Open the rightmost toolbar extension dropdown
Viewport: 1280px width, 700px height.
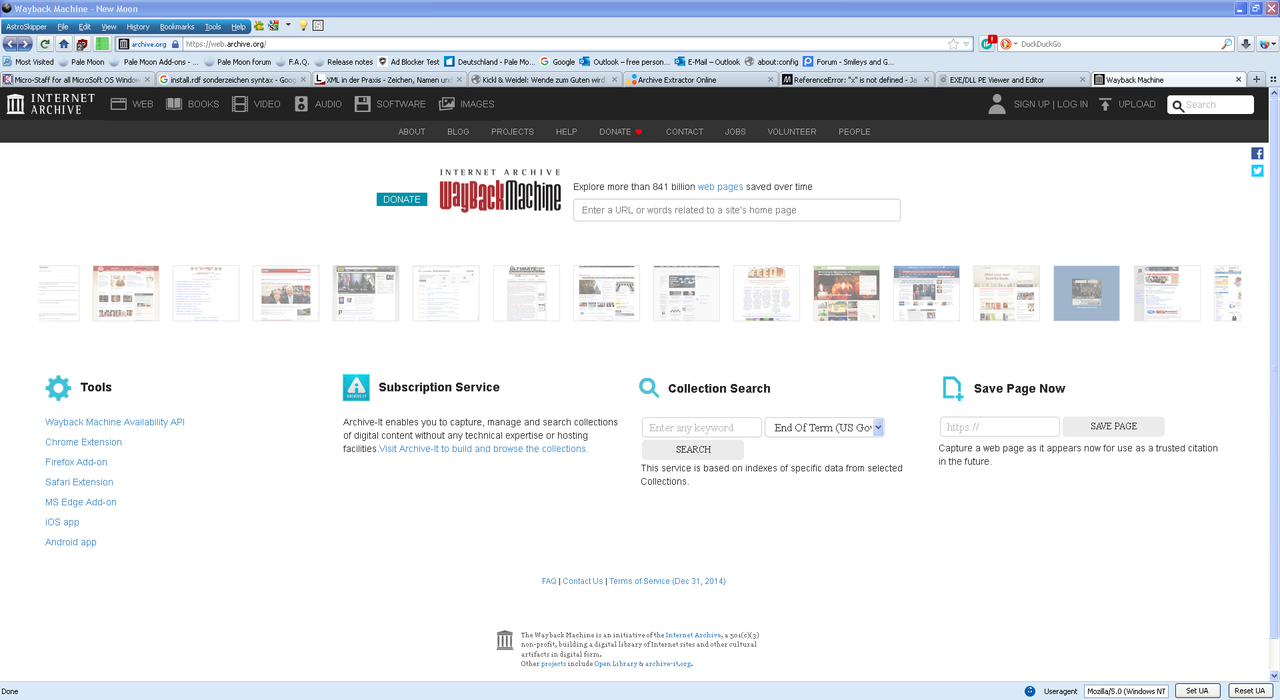1266,44
